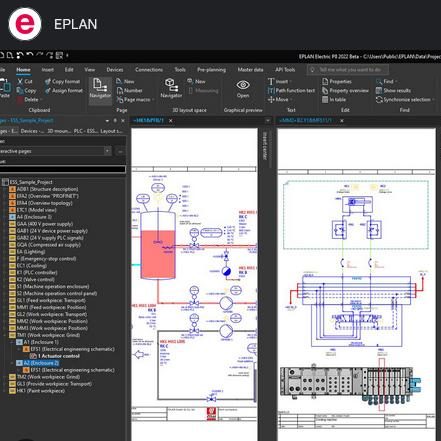Open the Insert ribbon tab
This screenshot has height=441, width=441.
pyautogui.click(x=47, y=70)
